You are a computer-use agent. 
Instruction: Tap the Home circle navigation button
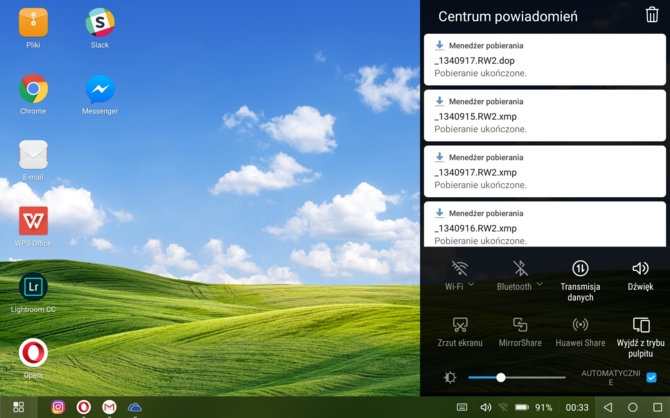coord(633,407)
